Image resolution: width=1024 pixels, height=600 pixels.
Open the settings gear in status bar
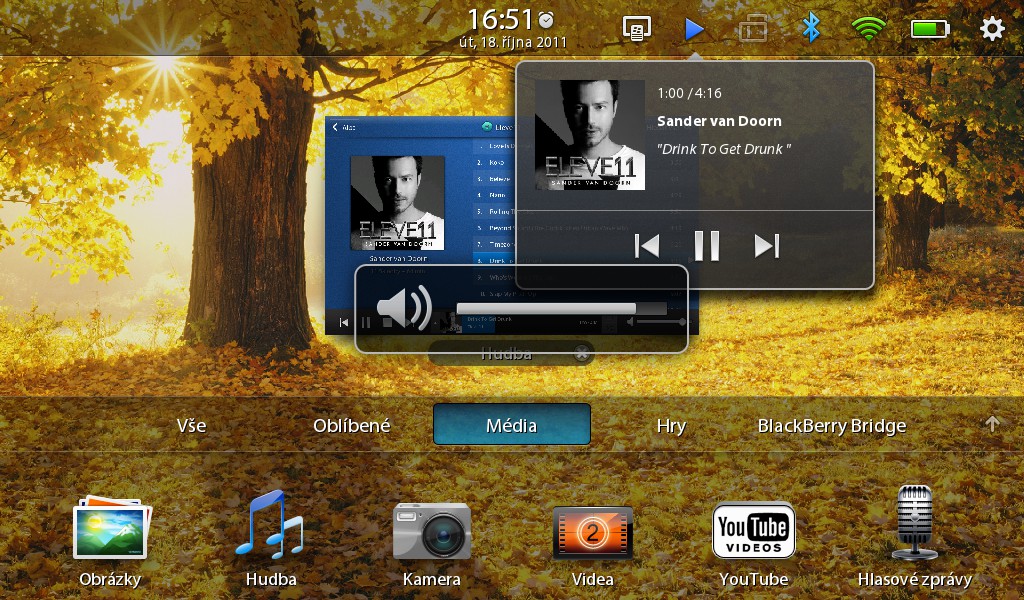[x=992, y=29]
